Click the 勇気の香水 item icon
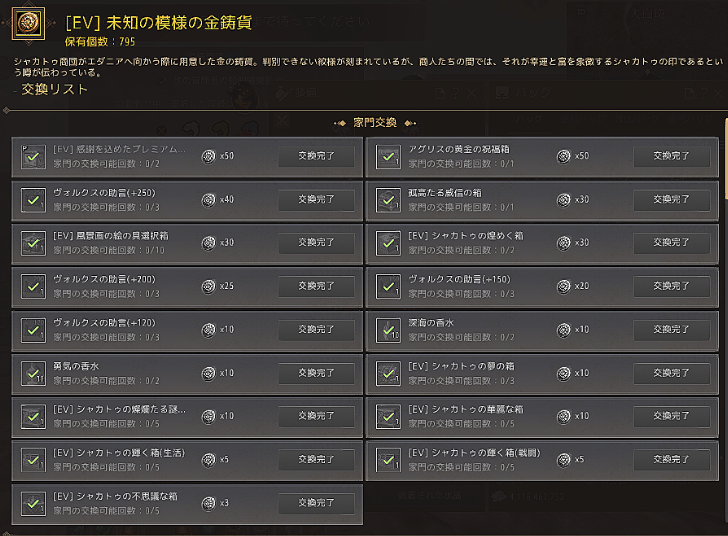Image resolution: width=728 pixels, height=536 pixels. coord(34,373)
